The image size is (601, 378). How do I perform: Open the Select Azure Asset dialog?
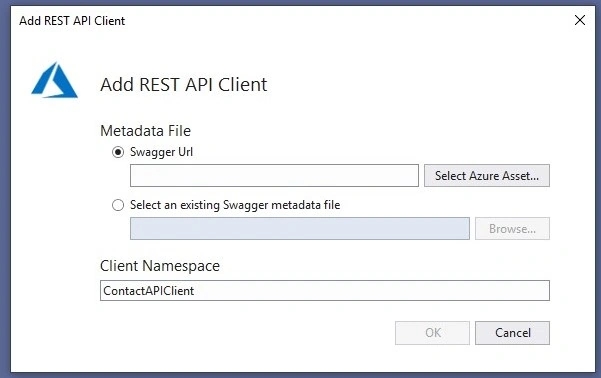[487, 176]
